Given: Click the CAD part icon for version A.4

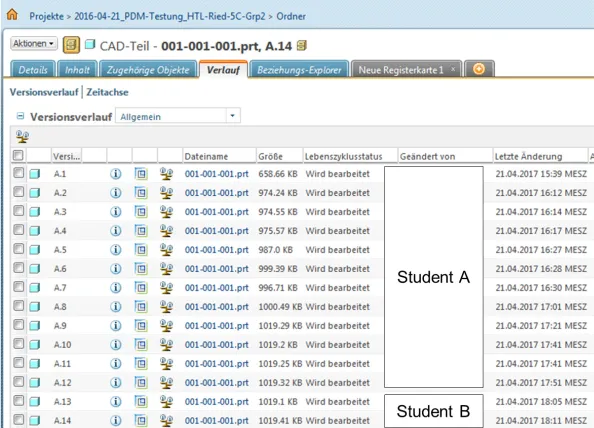Looking at the screenshot, I should pyautogui.click(x=35, y=231).
